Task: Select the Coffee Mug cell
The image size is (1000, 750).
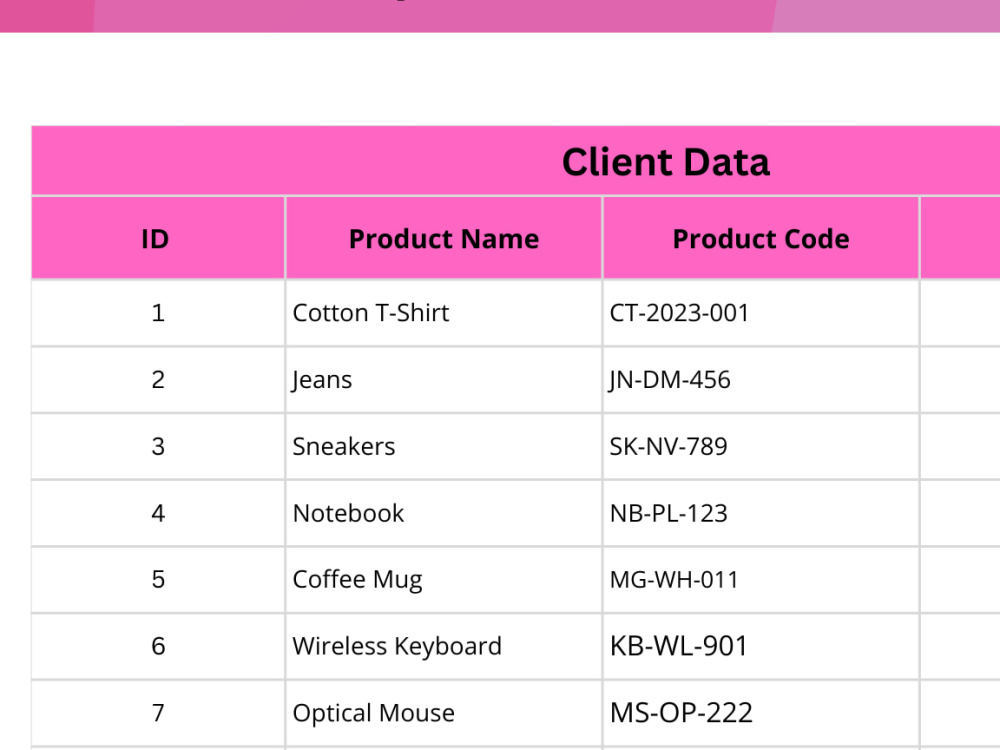Action: coord(444,580)
